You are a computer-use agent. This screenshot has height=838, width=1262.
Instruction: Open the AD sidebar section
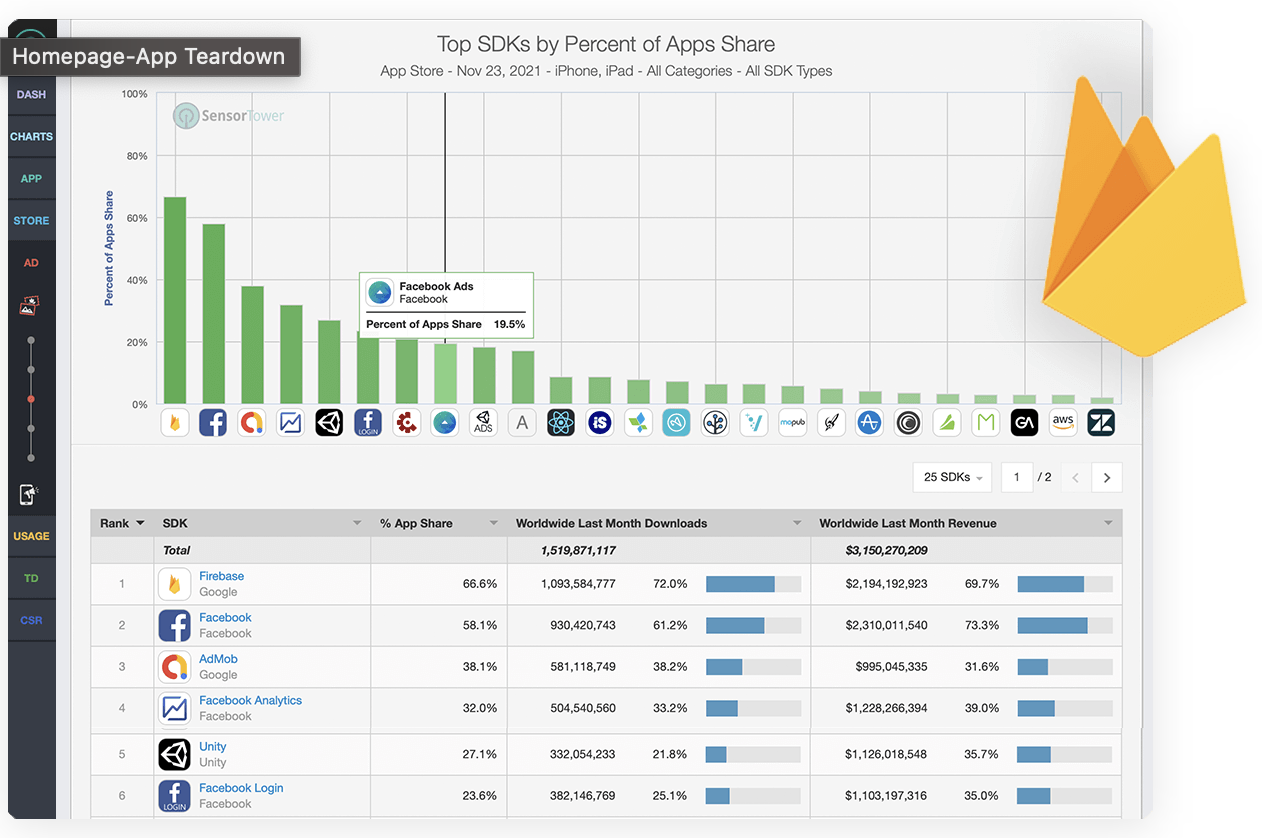[x=31, y=263]
